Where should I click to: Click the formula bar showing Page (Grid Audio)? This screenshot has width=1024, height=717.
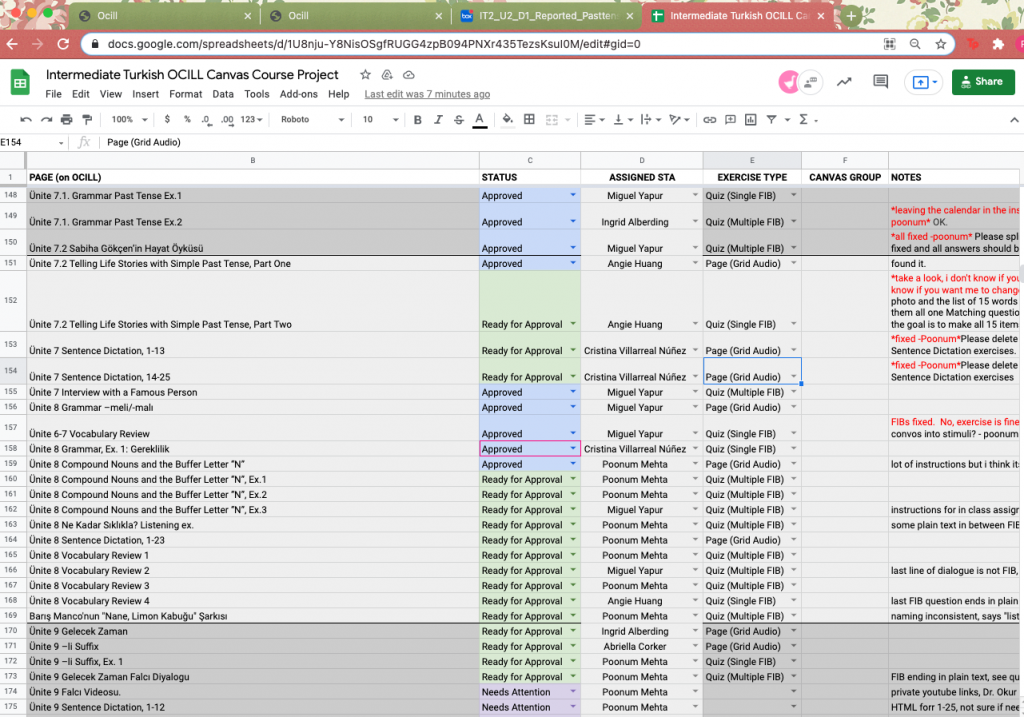point(562,142)
